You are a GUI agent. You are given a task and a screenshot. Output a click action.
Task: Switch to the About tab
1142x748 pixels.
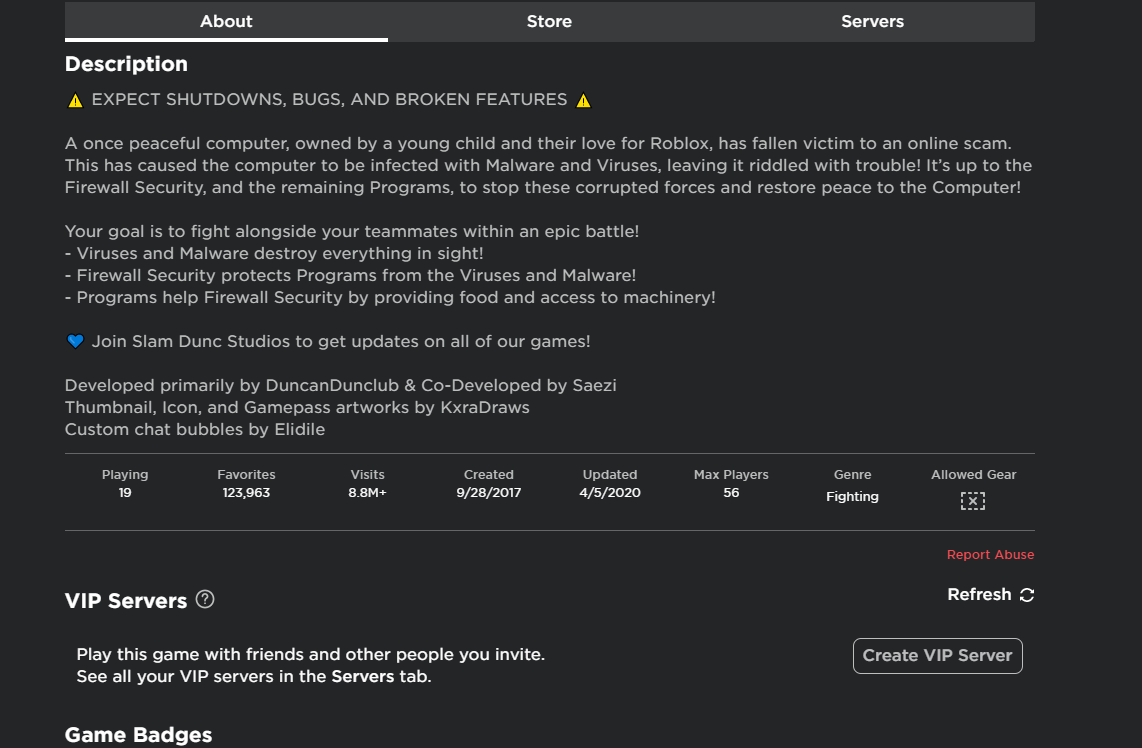click(x=226, y=21)
